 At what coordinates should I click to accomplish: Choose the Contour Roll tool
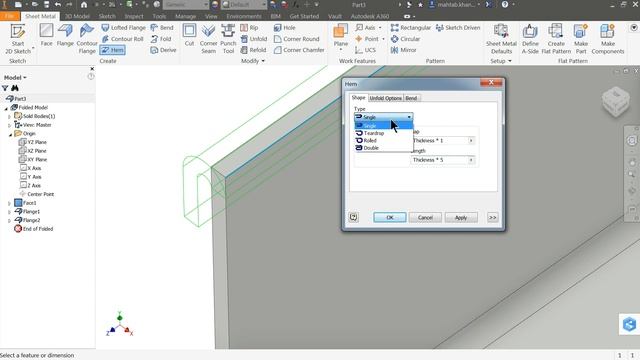pyautogui.click(x=122, y=39)
